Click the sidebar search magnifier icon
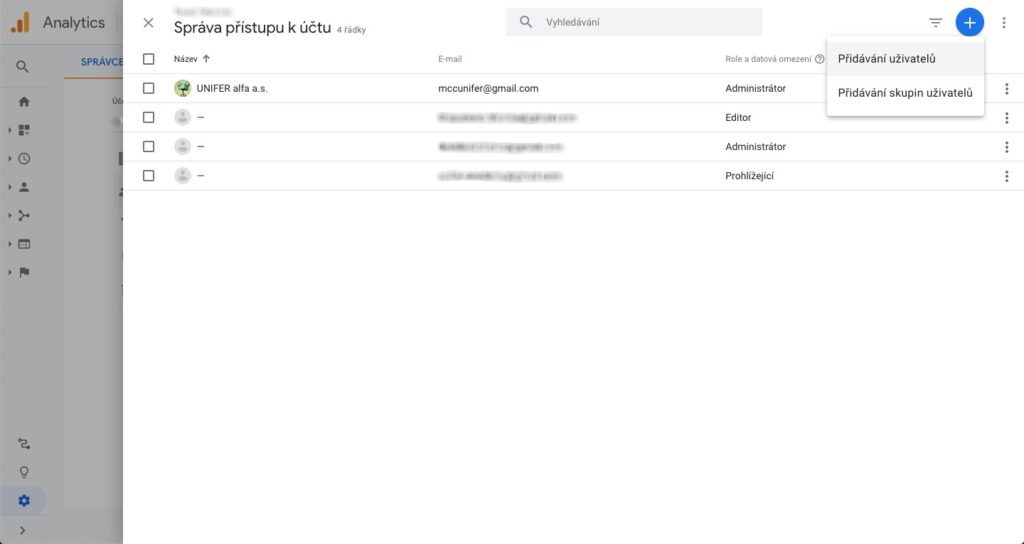 coord(23,67)
